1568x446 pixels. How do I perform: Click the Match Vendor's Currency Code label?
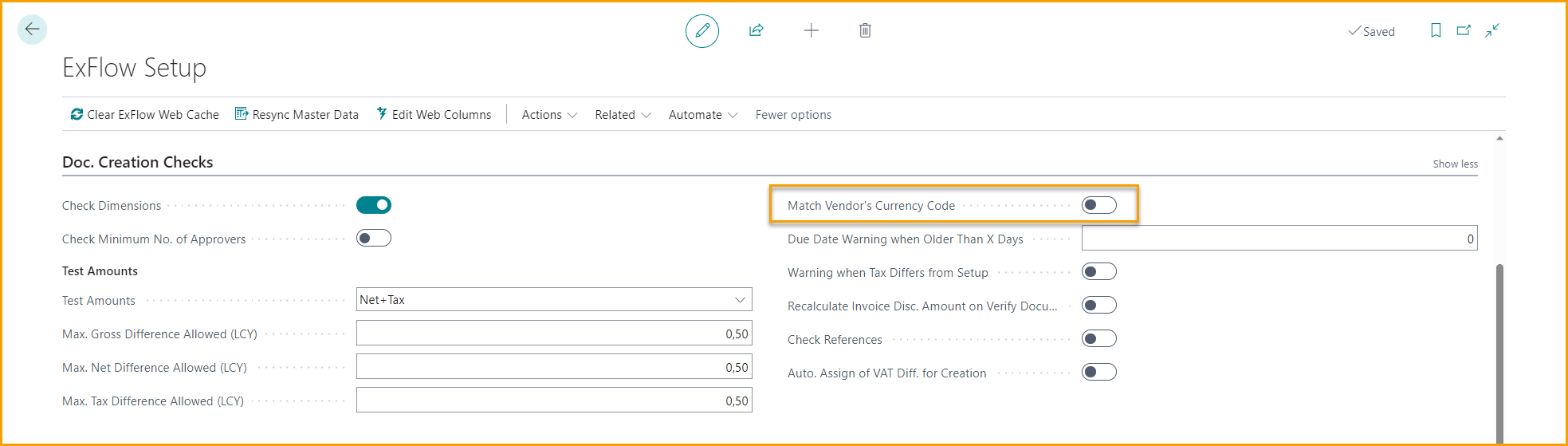[x=871, y=206]
